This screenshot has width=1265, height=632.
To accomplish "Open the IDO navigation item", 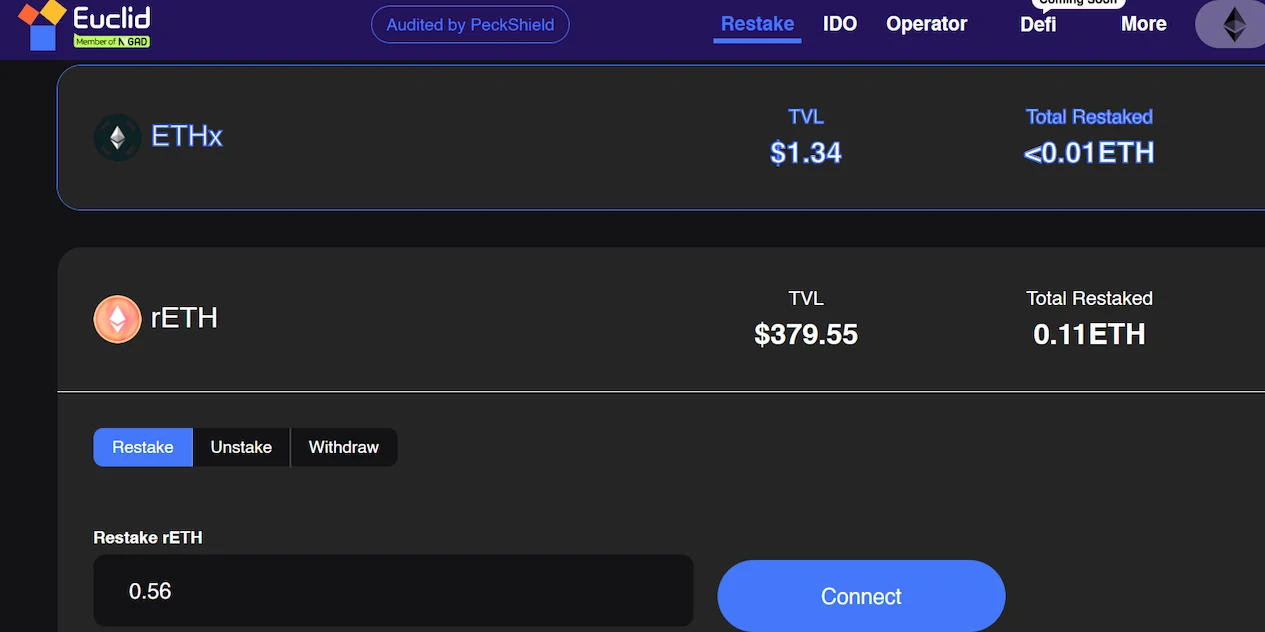I will (x=840, y=24).
